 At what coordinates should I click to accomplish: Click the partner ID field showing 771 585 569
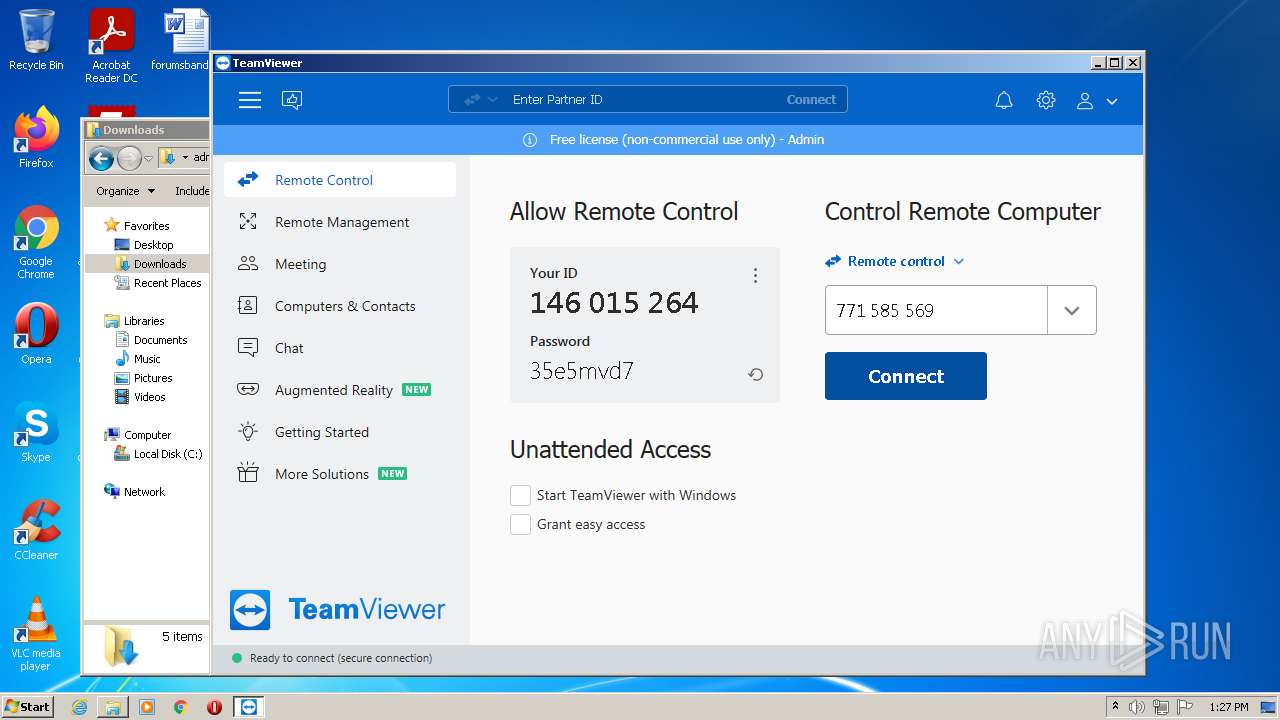pyautogui.click(x=936, y=310)
